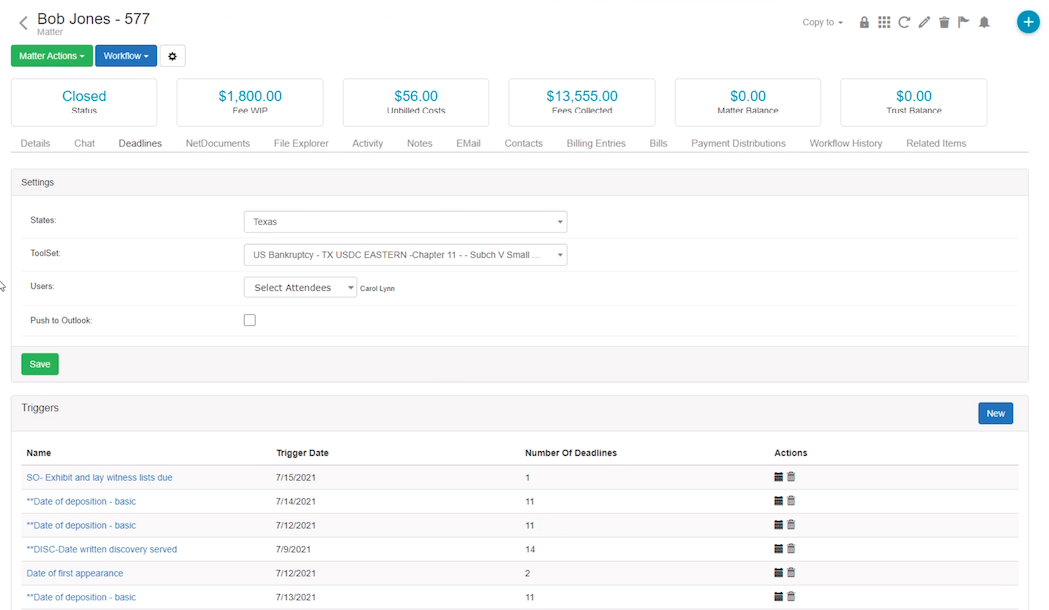Open the NetDocuments tab
Screen dimensions: 1049x610
(x=217, y=143)
